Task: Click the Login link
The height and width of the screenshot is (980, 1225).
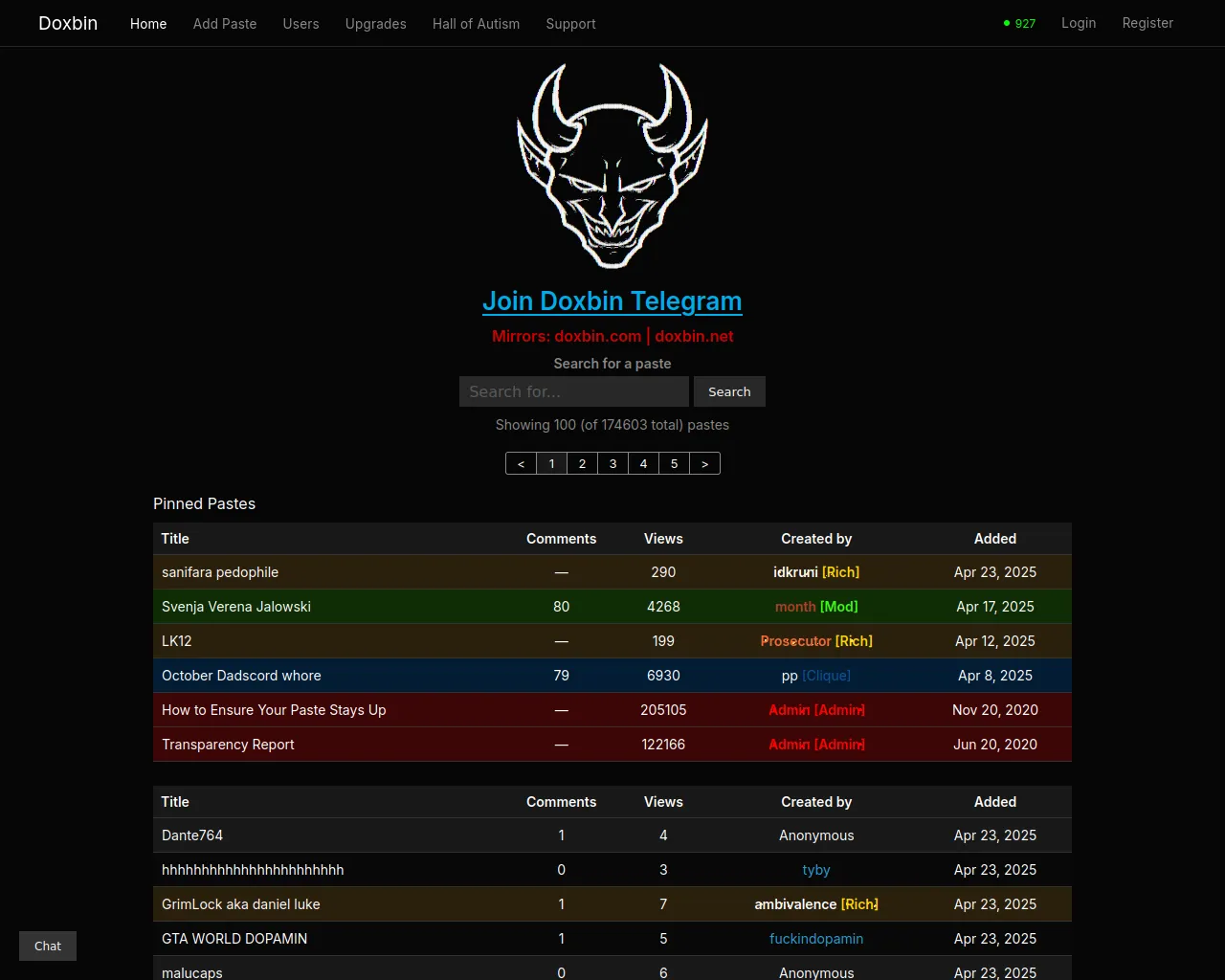Action: (x=1079, y=23)
